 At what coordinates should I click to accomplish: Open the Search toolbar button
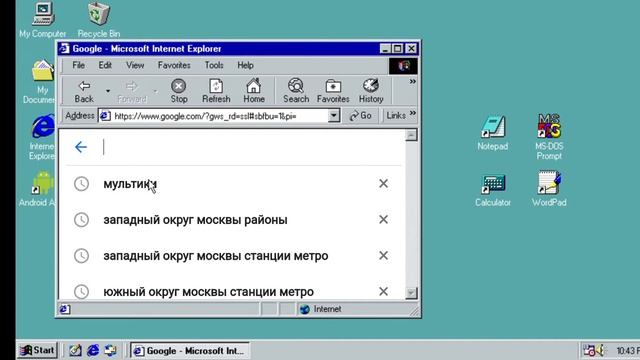click(x=296, y=91)
